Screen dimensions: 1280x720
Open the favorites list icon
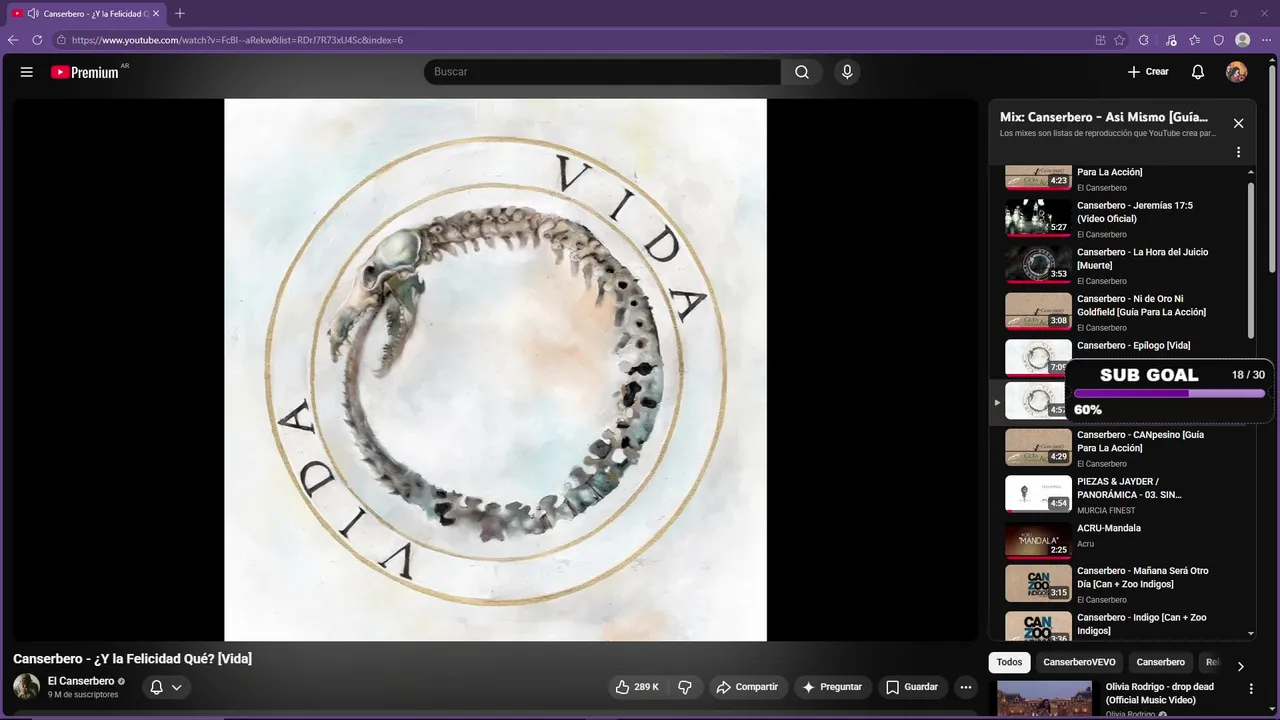tap(1195, 40)
